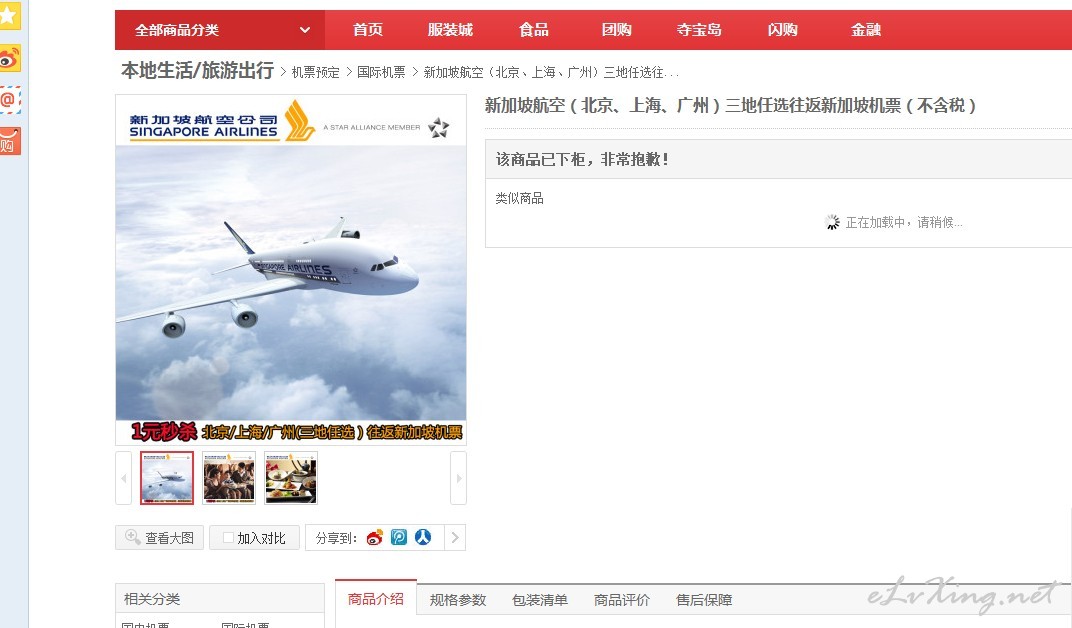Open the 机票预定 breadcrumb link

tap(315, 72)
